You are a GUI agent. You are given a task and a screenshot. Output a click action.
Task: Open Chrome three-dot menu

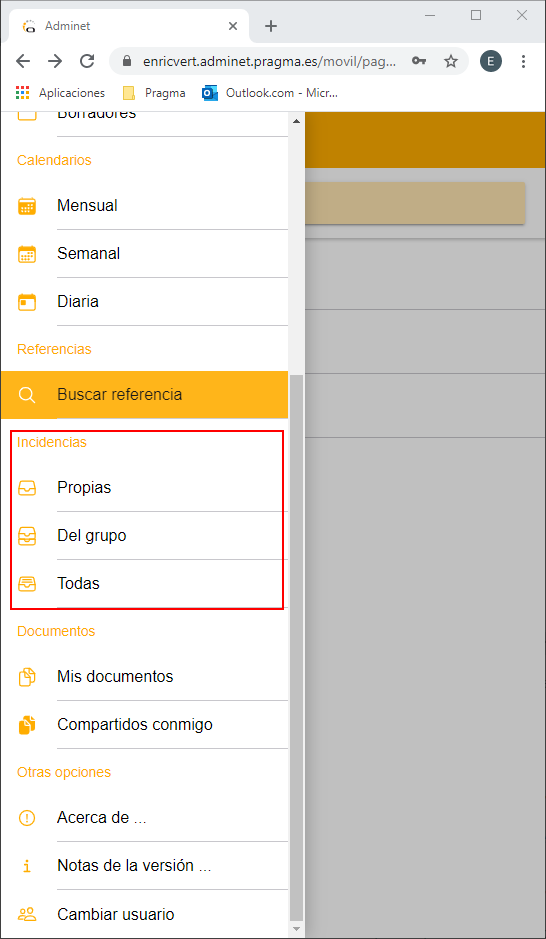[523, 61]
